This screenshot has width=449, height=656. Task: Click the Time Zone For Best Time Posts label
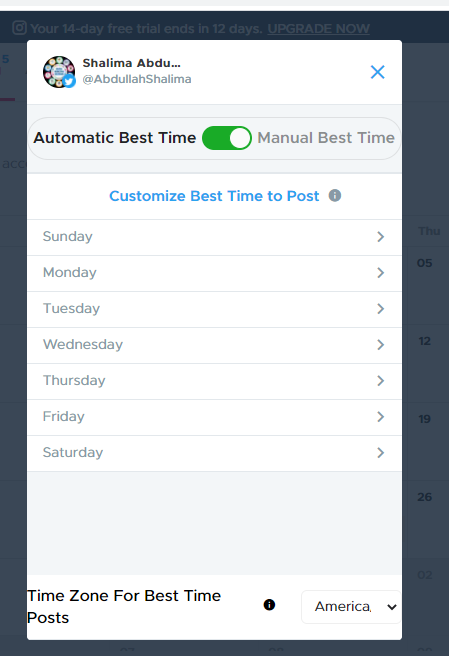tap(124, 607)
